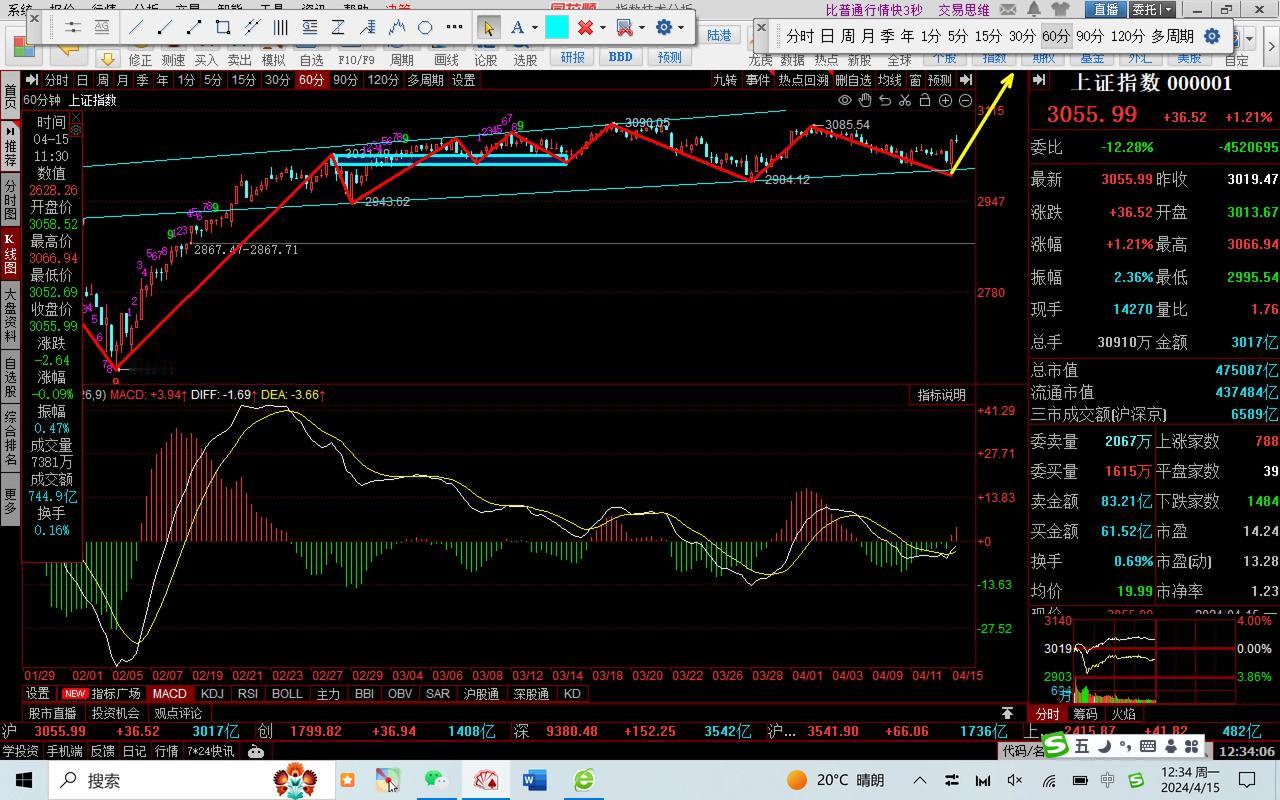Click the eraser tool in drawing toolbar
Viewport: 1280px width, 800px height.
point(624,28)
